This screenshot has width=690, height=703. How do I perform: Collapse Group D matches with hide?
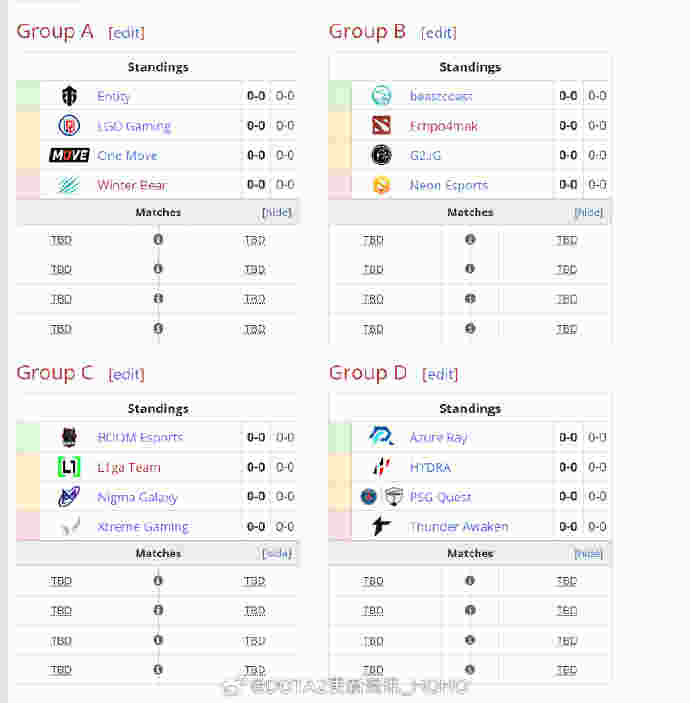coord(589,555)
